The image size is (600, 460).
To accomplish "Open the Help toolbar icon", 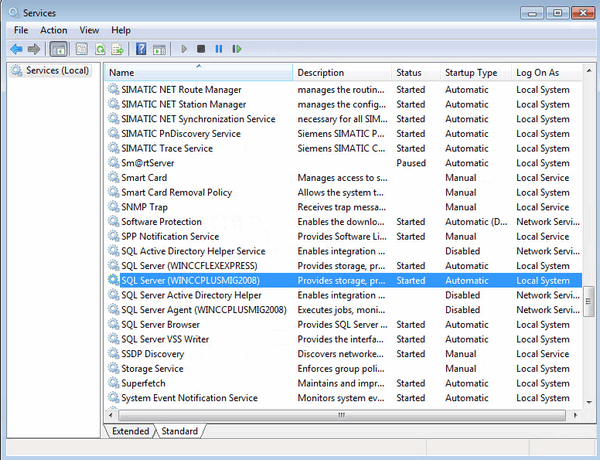I will click(x=141, y=49).
